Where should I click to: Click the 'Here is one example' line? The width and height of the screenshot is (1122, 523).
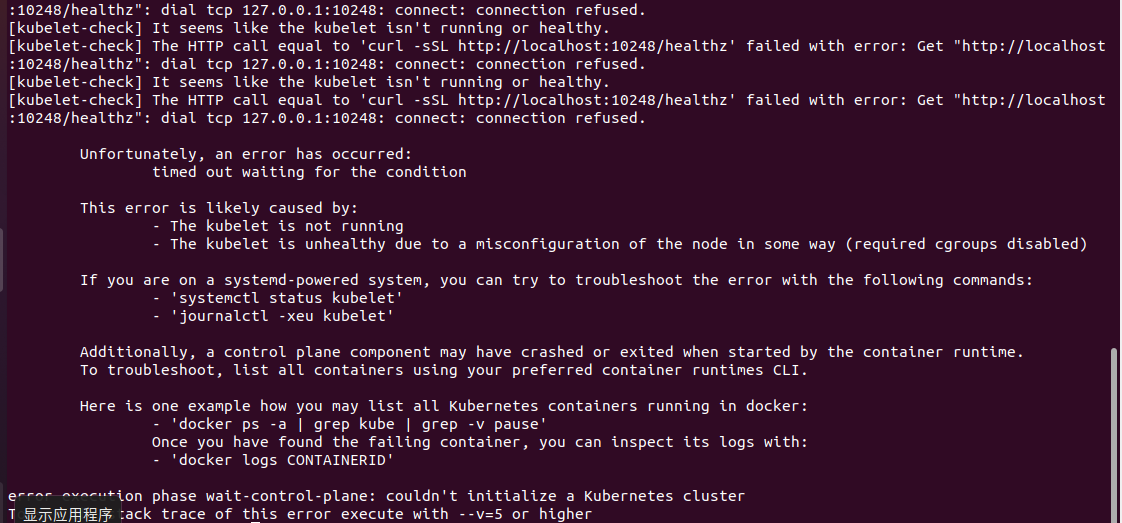[x=443, y=406]
